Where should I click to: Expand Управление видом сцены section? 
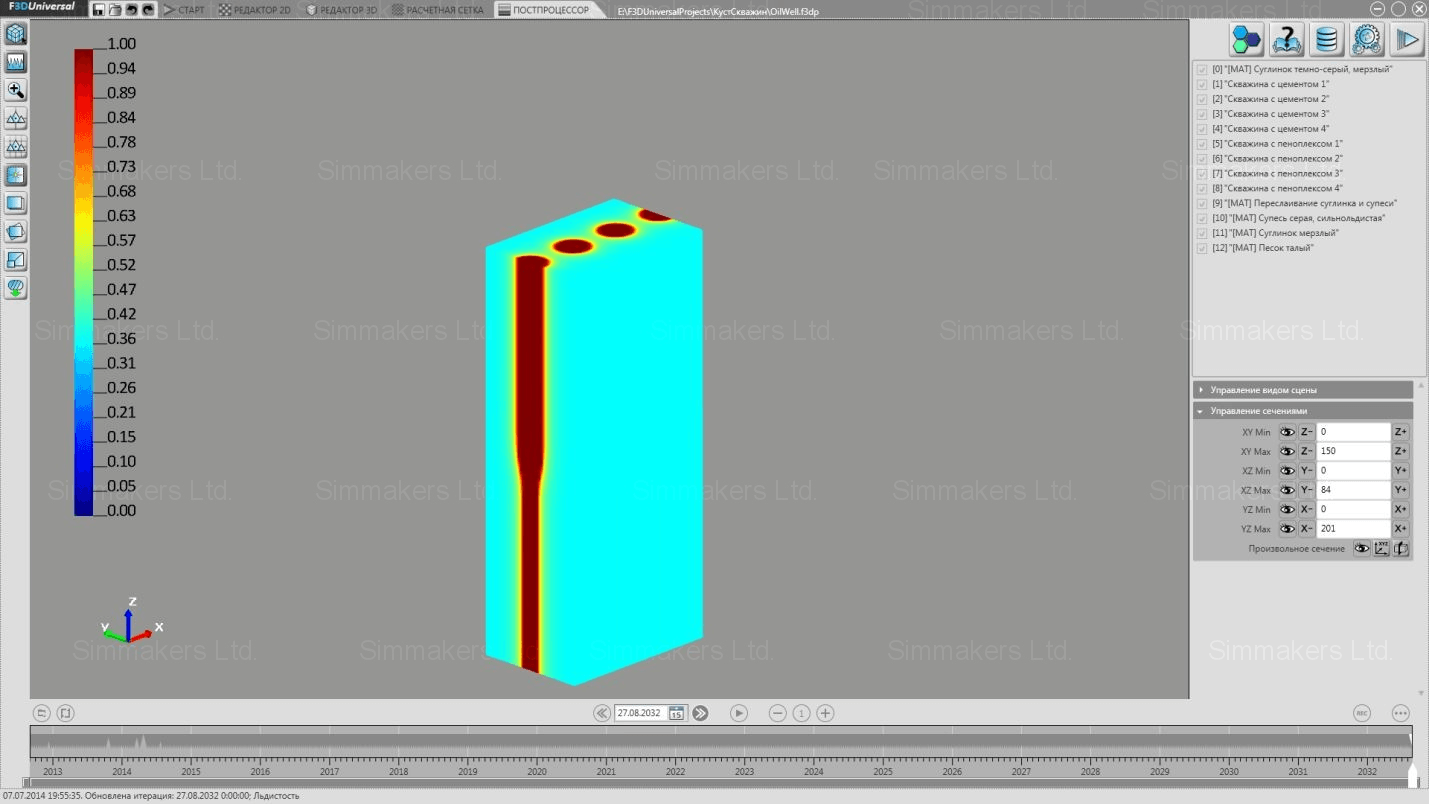coord(1303,390)
